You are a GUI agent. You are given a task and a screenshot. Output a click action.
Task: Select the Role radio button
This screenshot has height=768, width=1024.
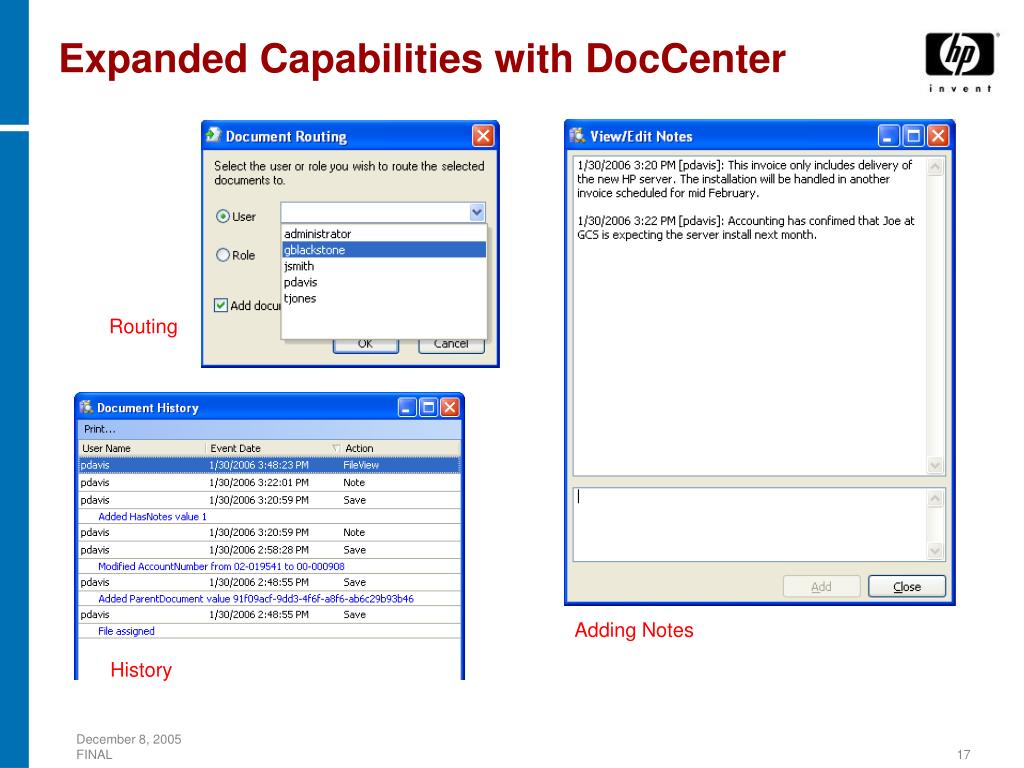[x=223, y=255]
